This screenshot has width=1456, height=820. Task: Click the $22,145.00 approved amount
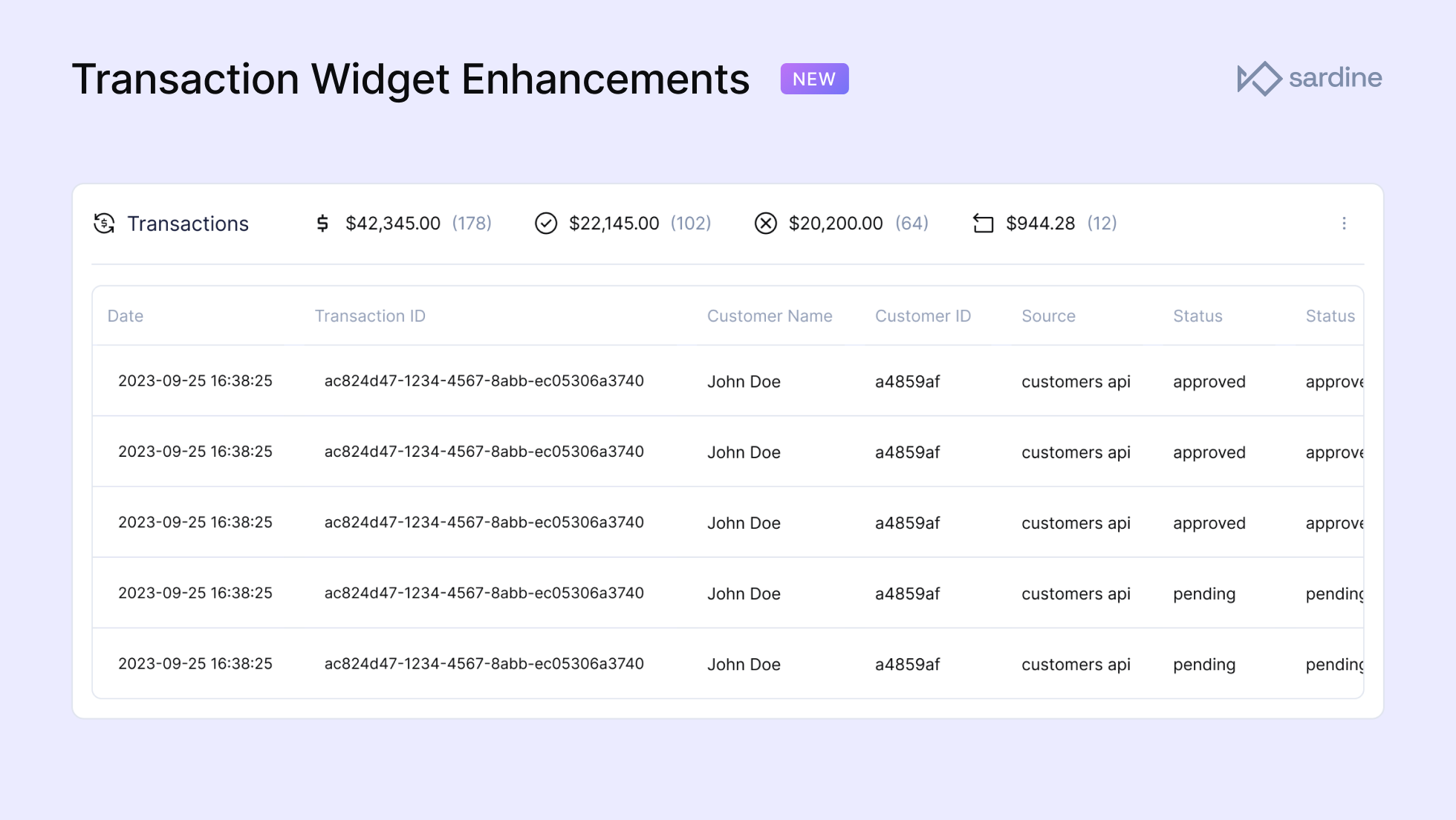pos(614,224)
